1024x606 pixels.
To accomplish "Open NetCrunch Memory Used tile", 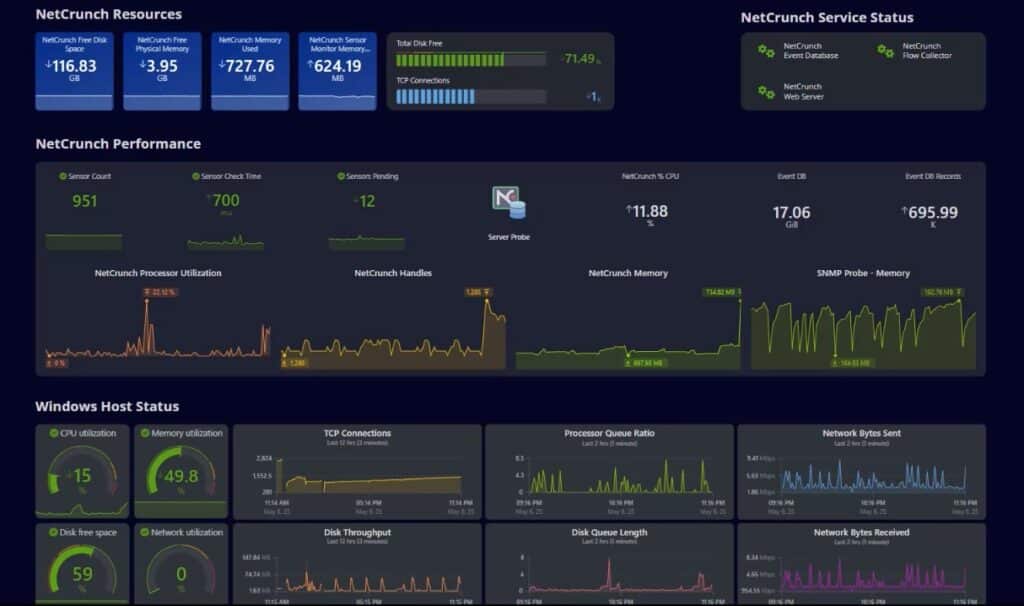I will tap(250, 71).
